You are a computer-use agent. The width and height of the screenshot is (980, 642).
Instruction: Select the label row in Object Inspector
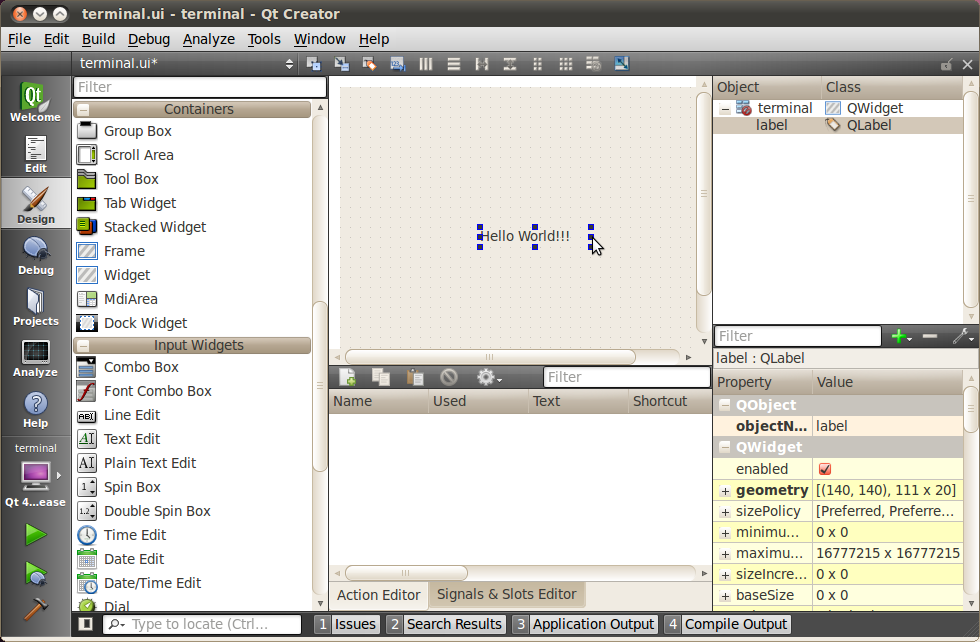pyautogui.click(x=838, y=125)
